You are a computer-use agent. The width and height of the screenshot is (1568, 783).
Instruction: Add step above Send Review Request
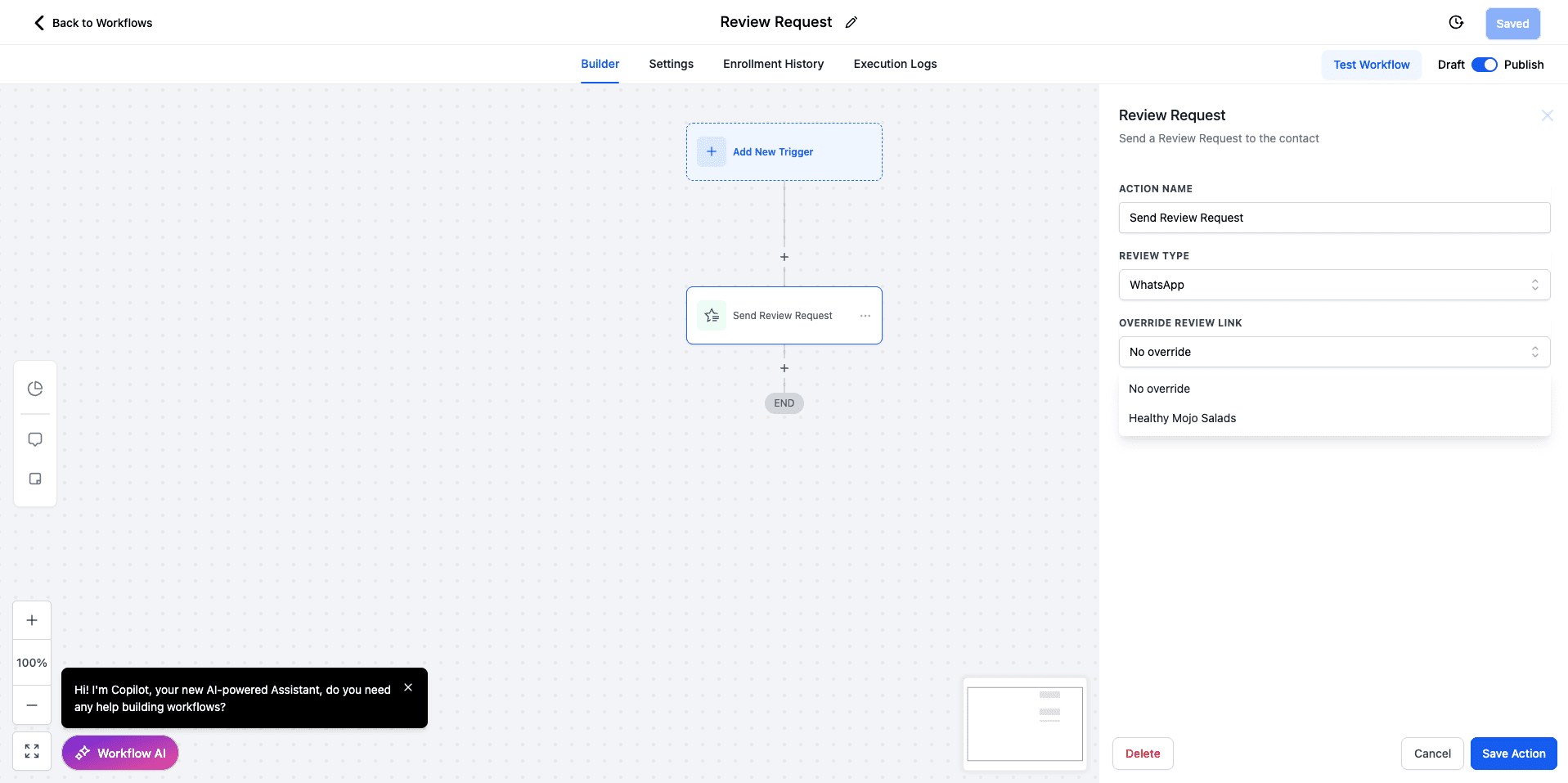[x=784, y=257]
